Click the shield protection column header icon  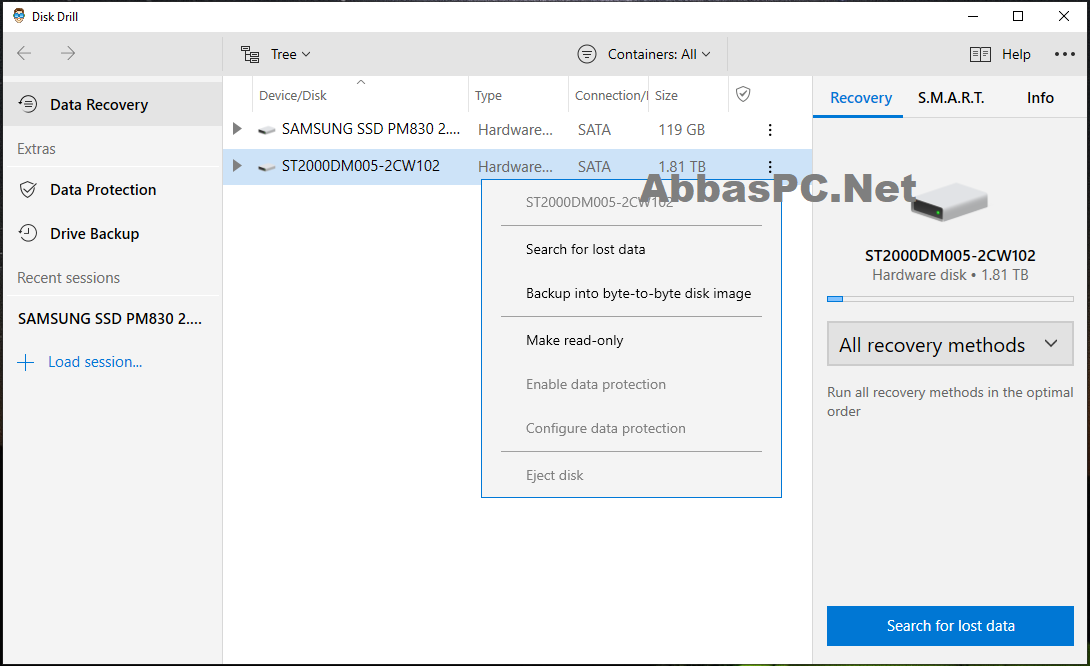743,95
